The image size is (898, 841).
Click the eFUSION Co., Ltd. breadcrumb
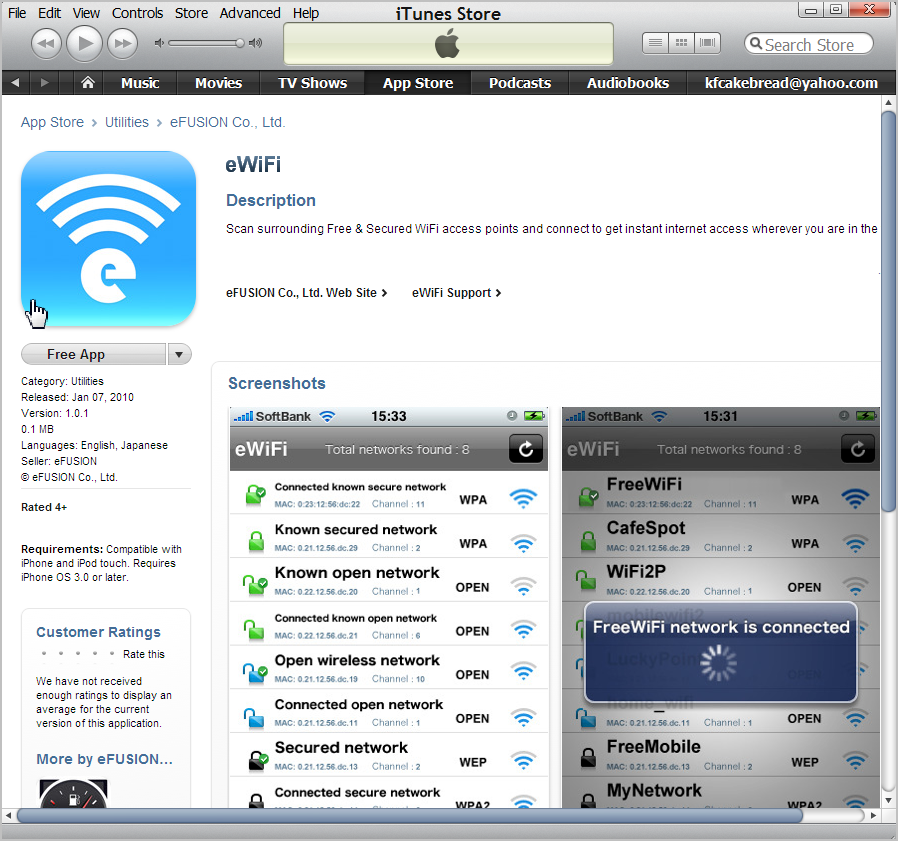click(227, 122)
